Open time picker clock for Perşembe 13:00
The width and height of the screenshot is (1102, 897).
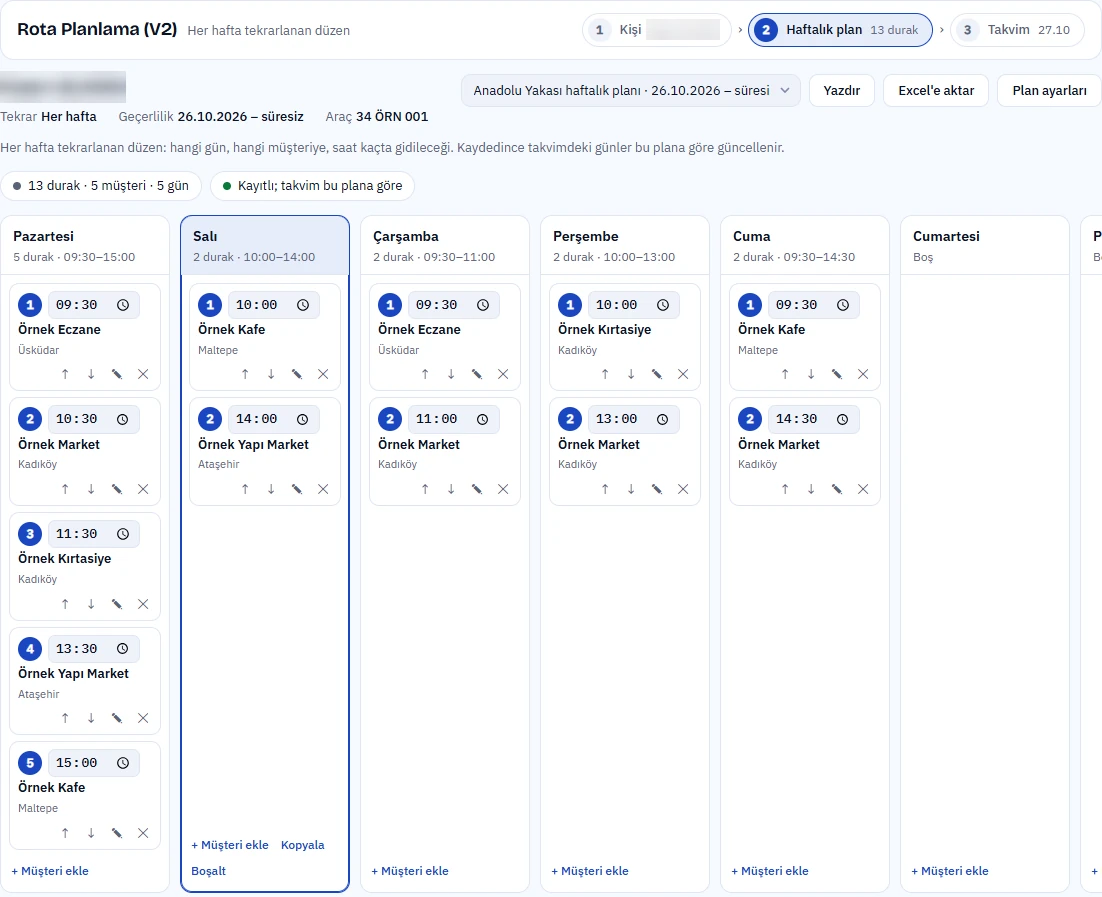tap(663, 420)
